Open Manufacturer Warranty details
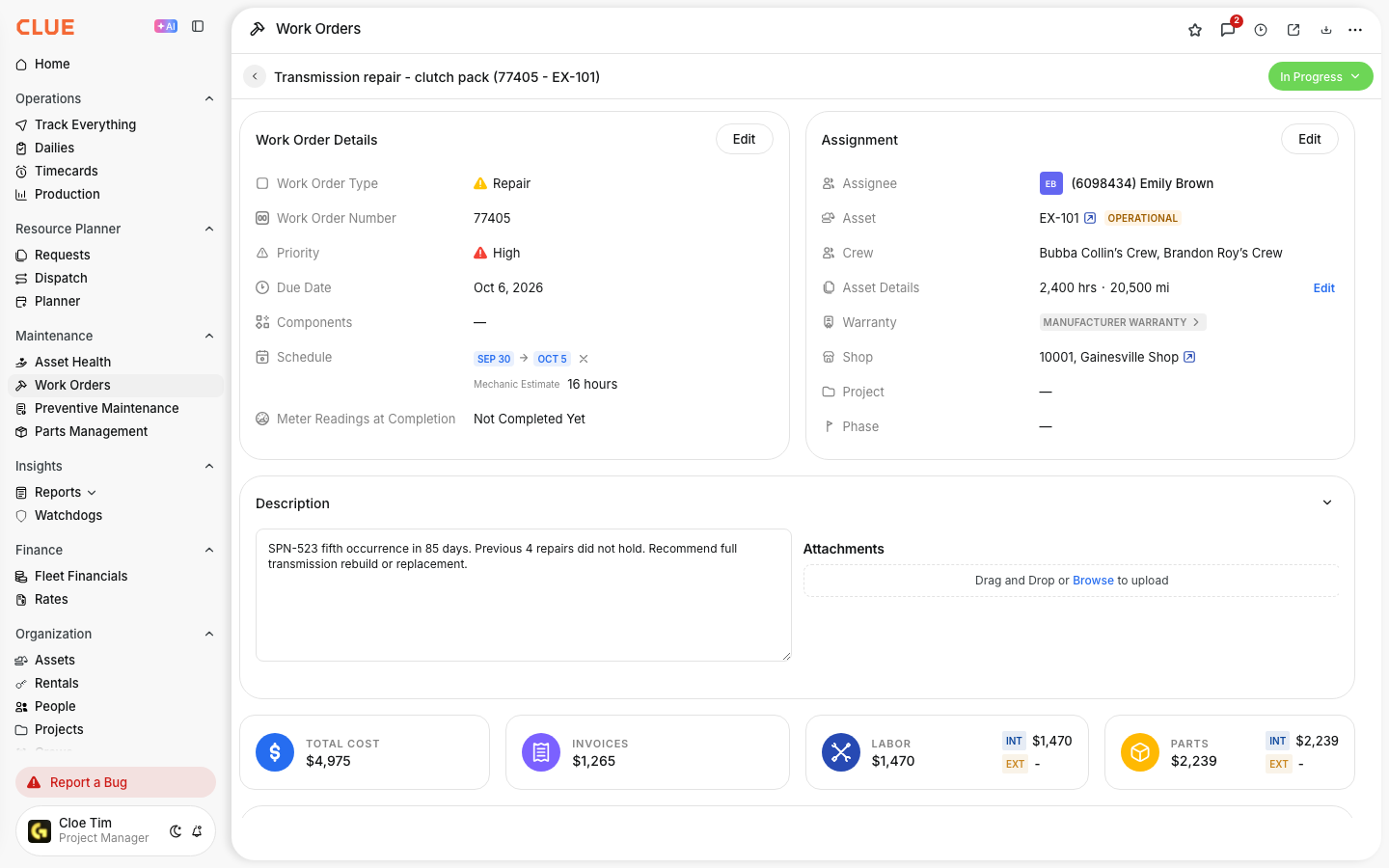 pyautogui.click(x=1123, y=322)
